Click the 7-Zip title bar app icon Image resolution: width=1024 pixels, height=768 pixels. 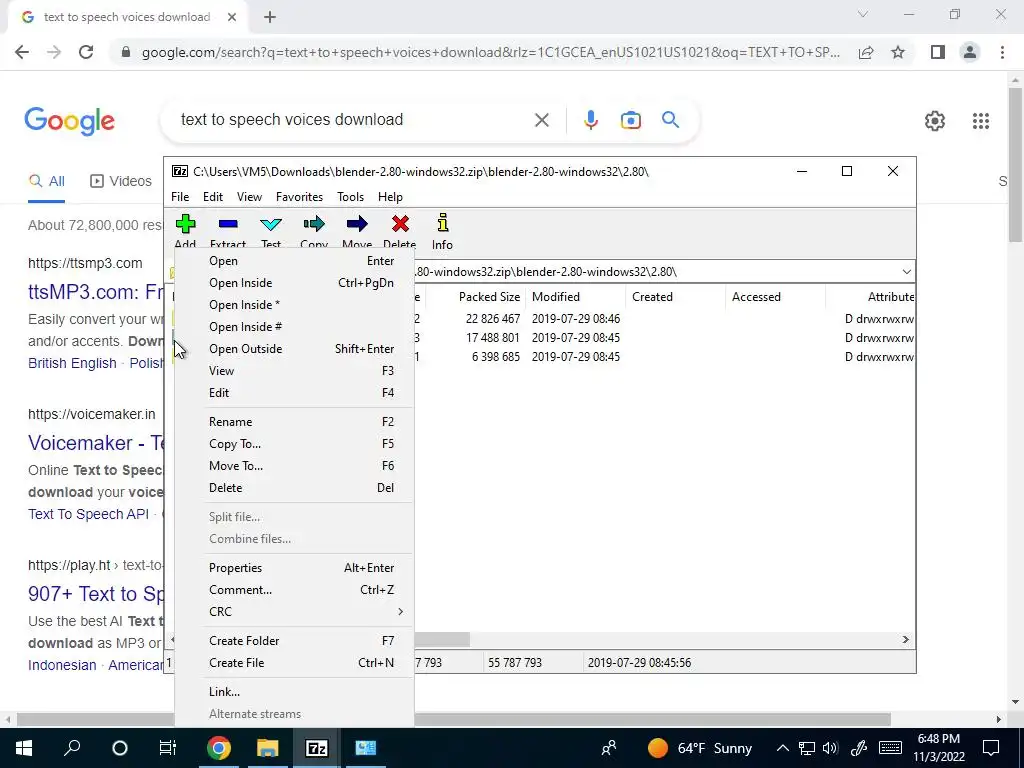[x=180, y=171]
